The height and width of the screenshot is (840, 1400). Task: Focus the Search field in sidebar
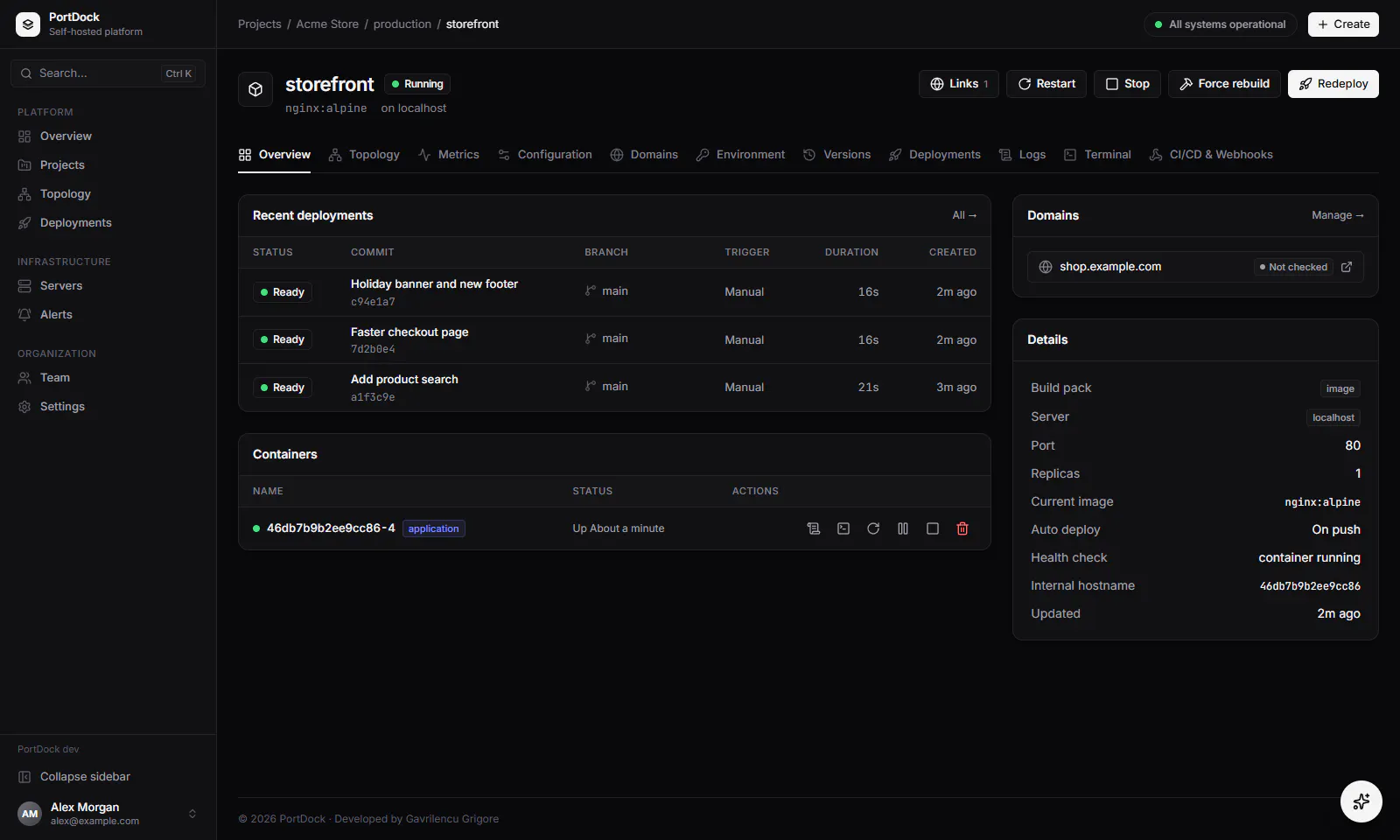[x=108, y=73]
